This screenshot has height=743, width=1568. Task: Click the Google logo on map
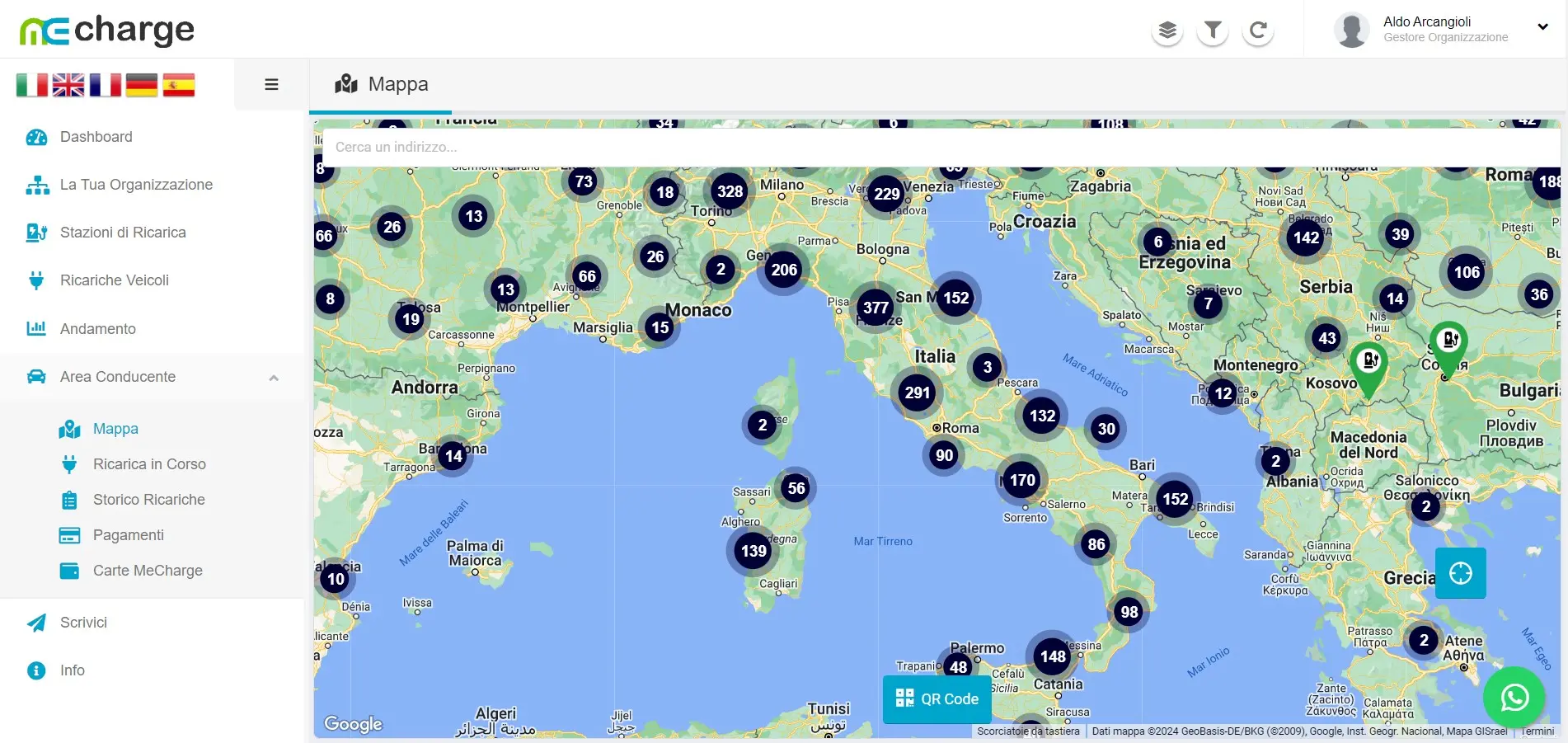pos(353,724)
